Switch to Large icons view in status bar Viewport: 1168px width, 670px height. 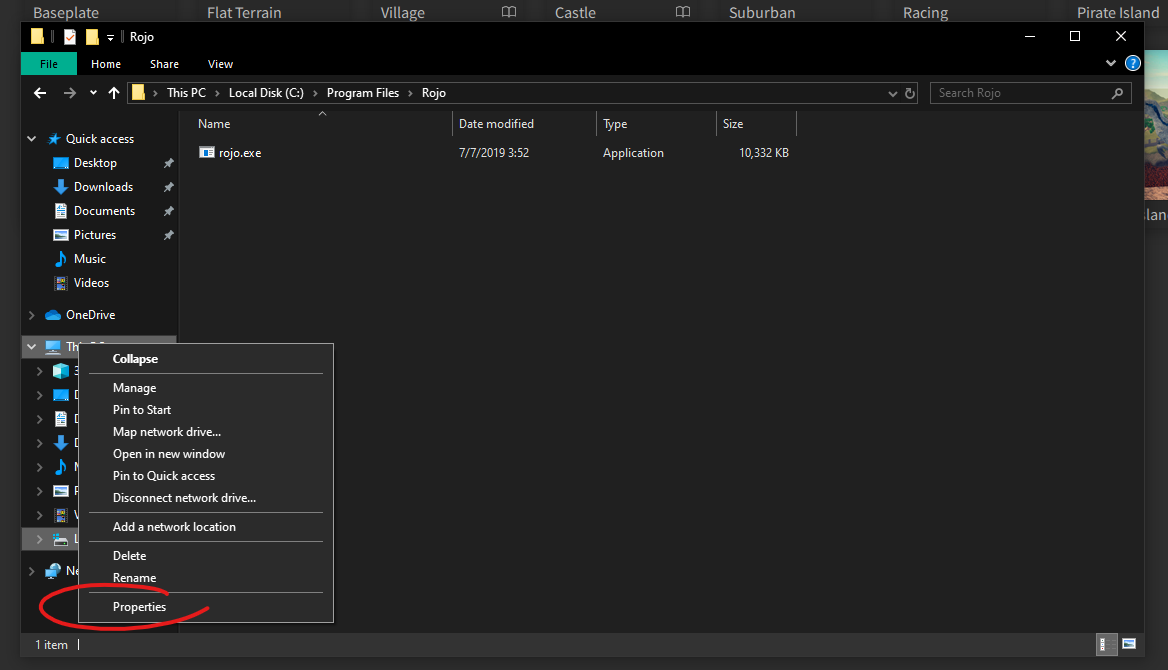click(1129, 644)
